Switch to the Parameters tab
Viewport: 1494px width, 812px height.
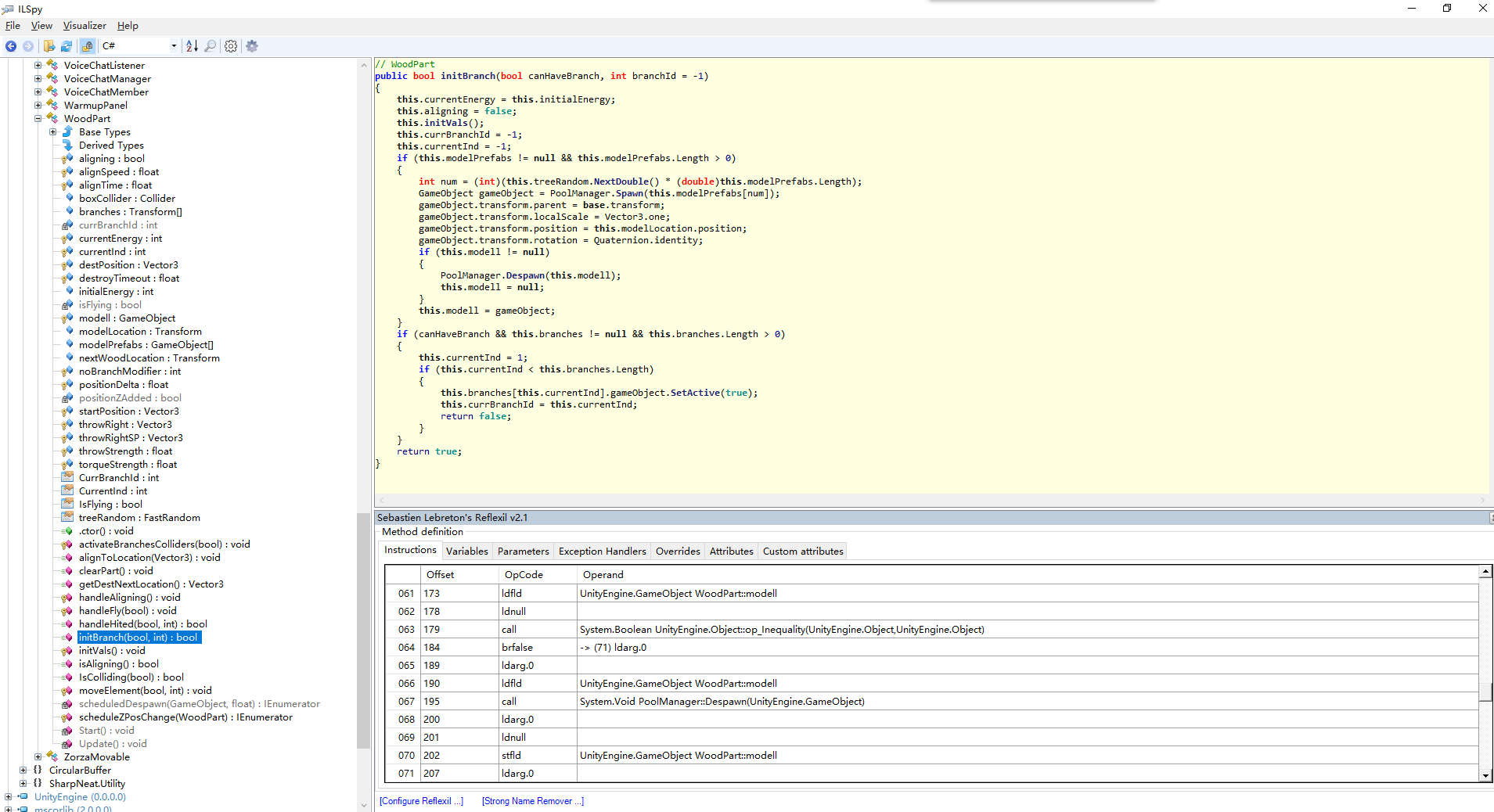(524, 552)
